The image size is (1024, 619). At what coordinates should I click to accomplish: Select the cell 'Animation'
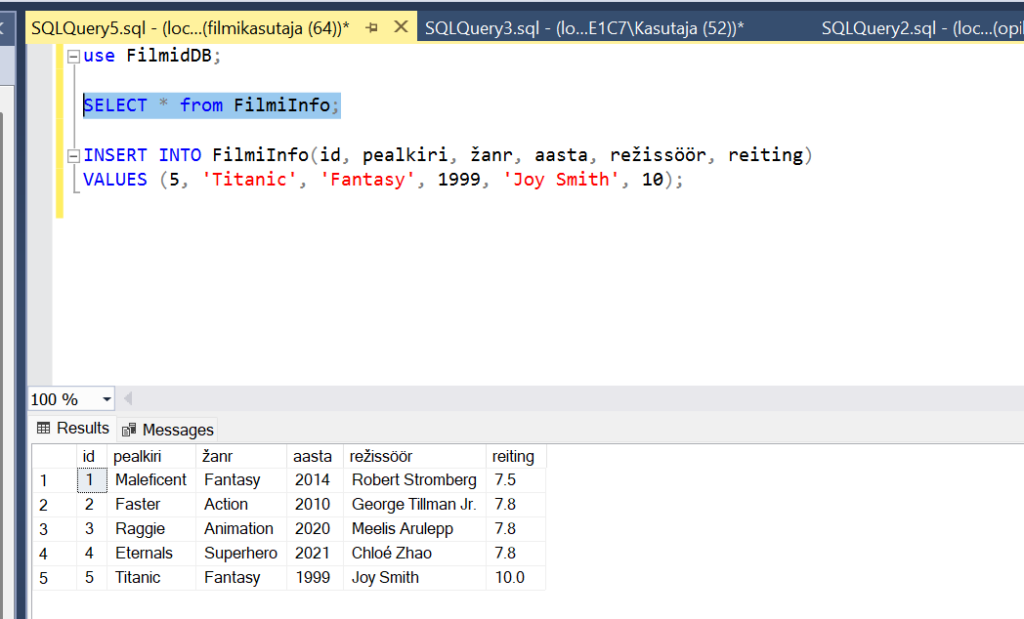click(241, 529)
